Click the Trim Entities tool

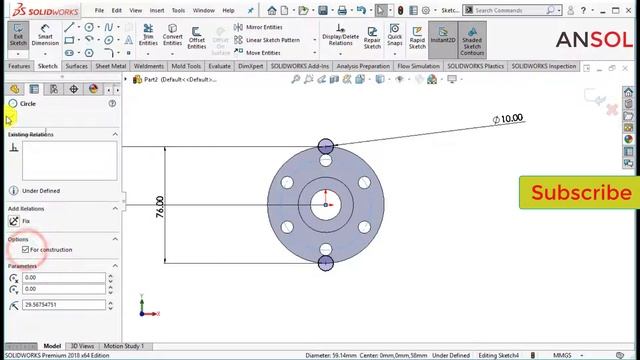click(x=148, y=34)
